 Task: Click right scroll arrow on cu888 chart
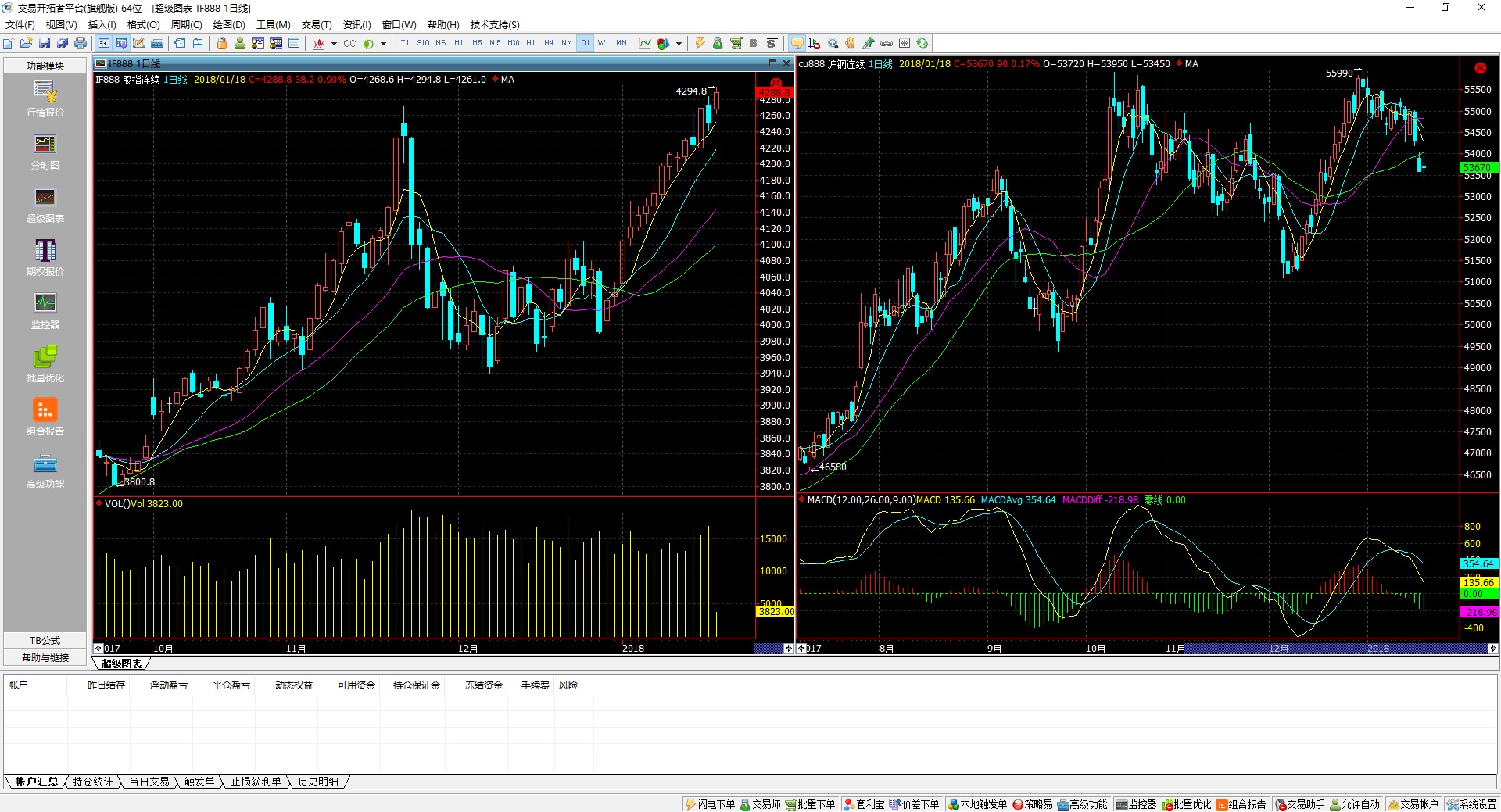point(1493,648)
